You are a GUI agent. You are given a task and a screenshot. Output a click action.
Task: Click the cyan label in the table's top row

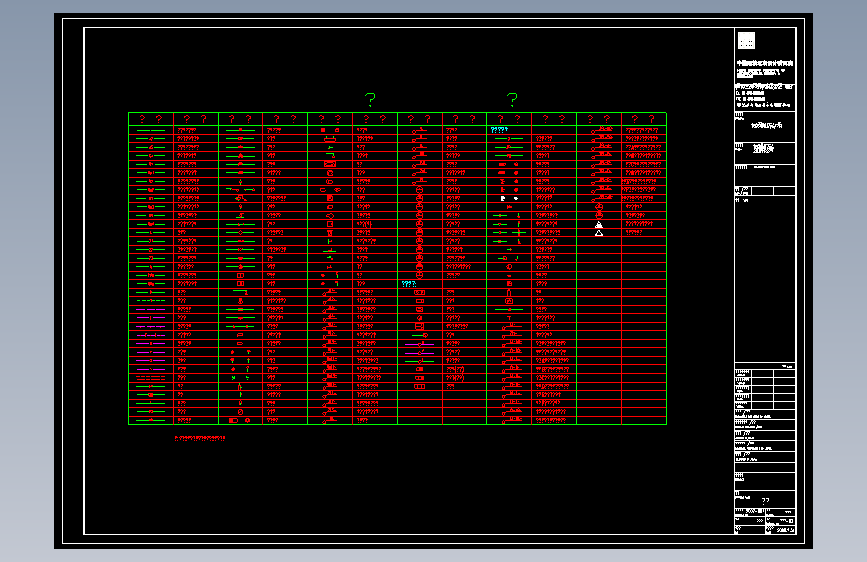[x=499, y=130]
